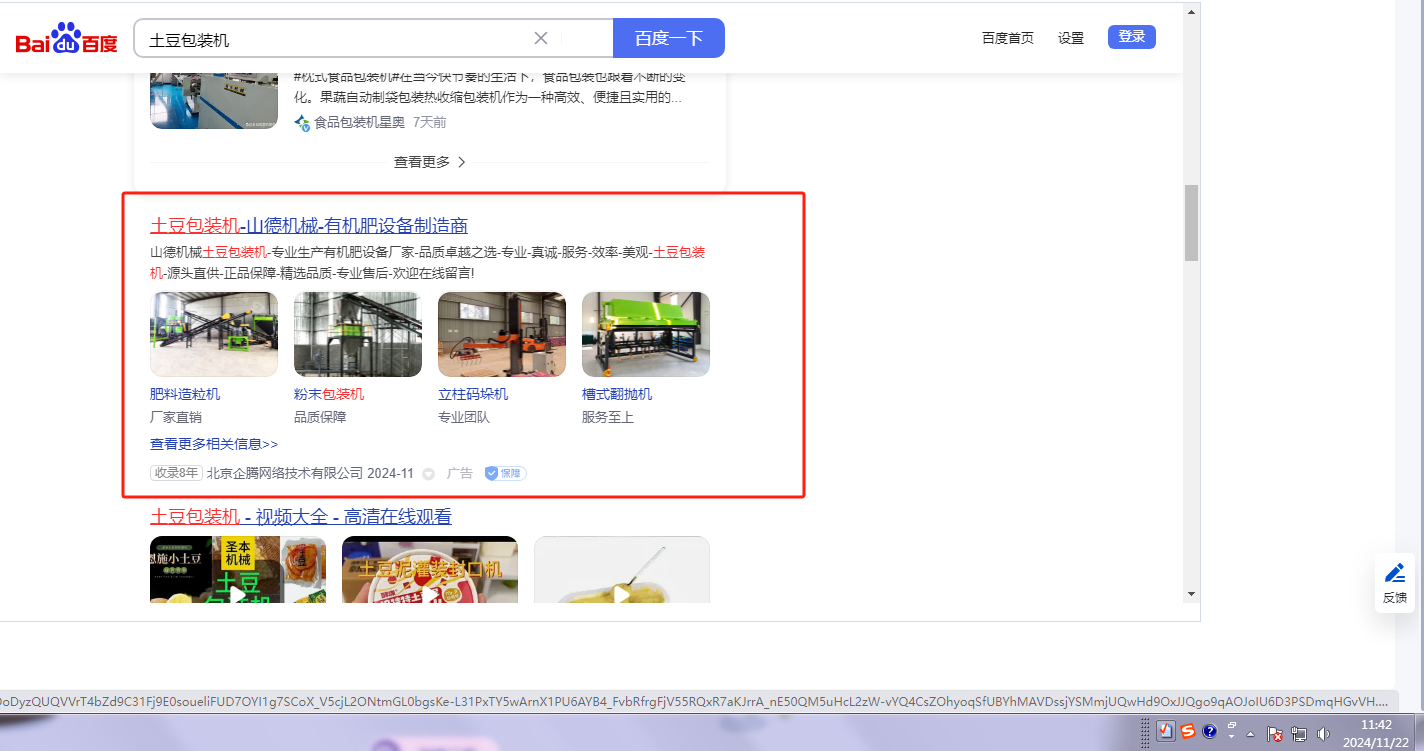The image size is (1424, 751).
Task: Open the 槽式翻抛机 text link
Action: (617, 394)
